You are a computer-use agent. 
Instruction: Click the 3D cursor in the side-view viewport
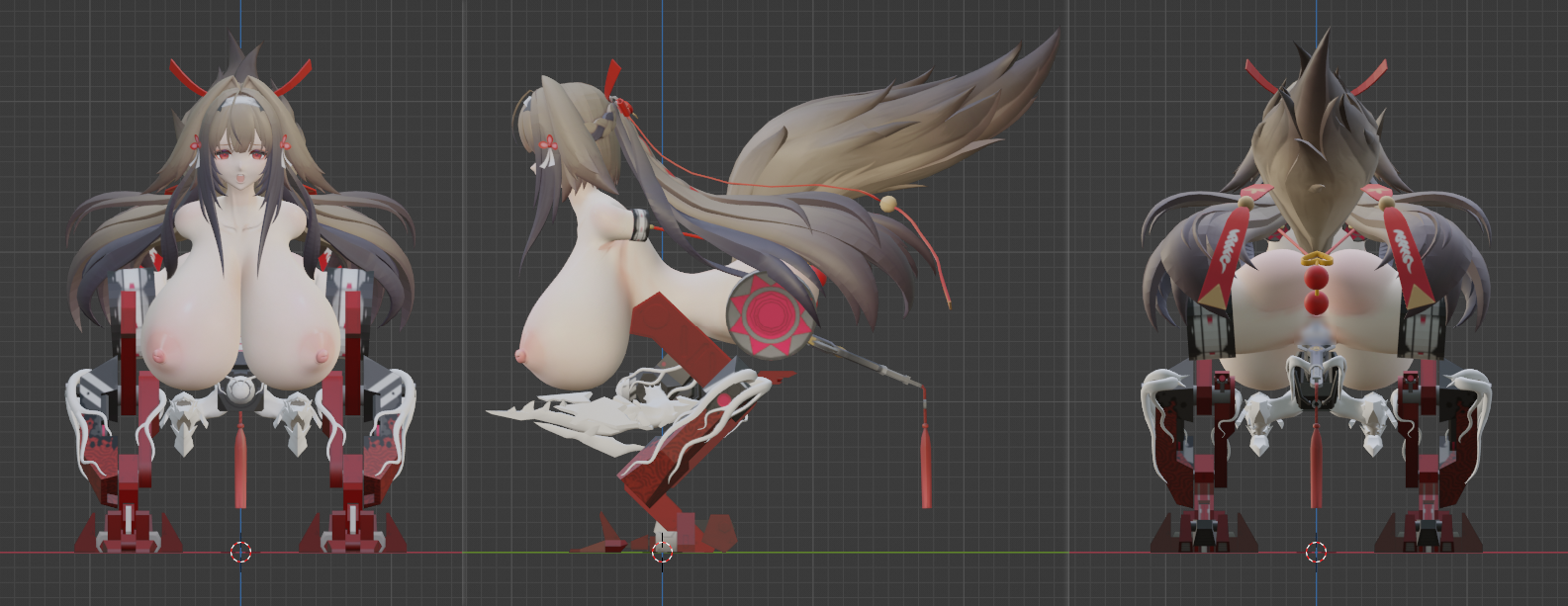(662, 552)
